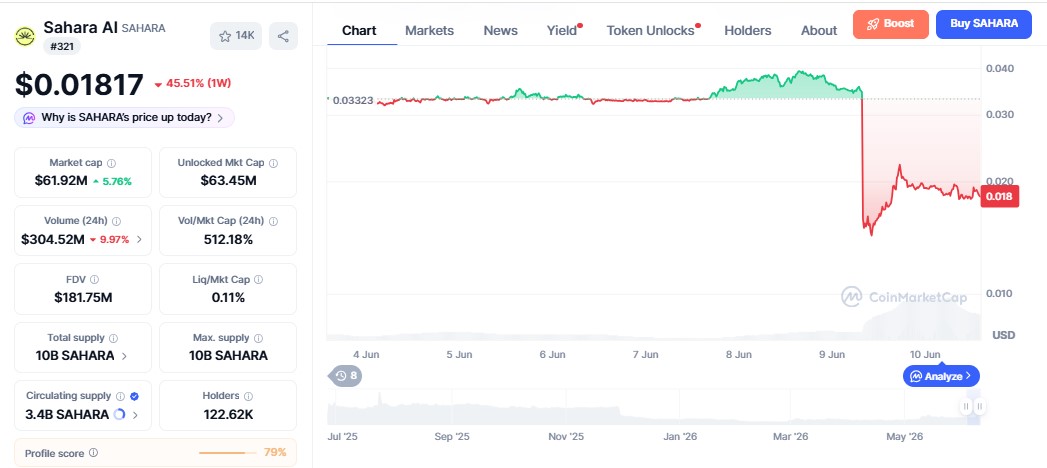The height and width of the screenshot is (468, 1047).
Task: Click the Buy SAHARA button
Action: point(984,24)
